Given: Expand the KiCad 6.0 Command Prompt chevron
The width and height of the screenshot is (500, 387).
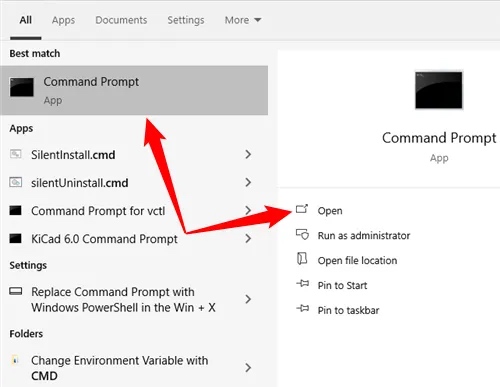Looking at the screenshot, I should tap(248, 239).
